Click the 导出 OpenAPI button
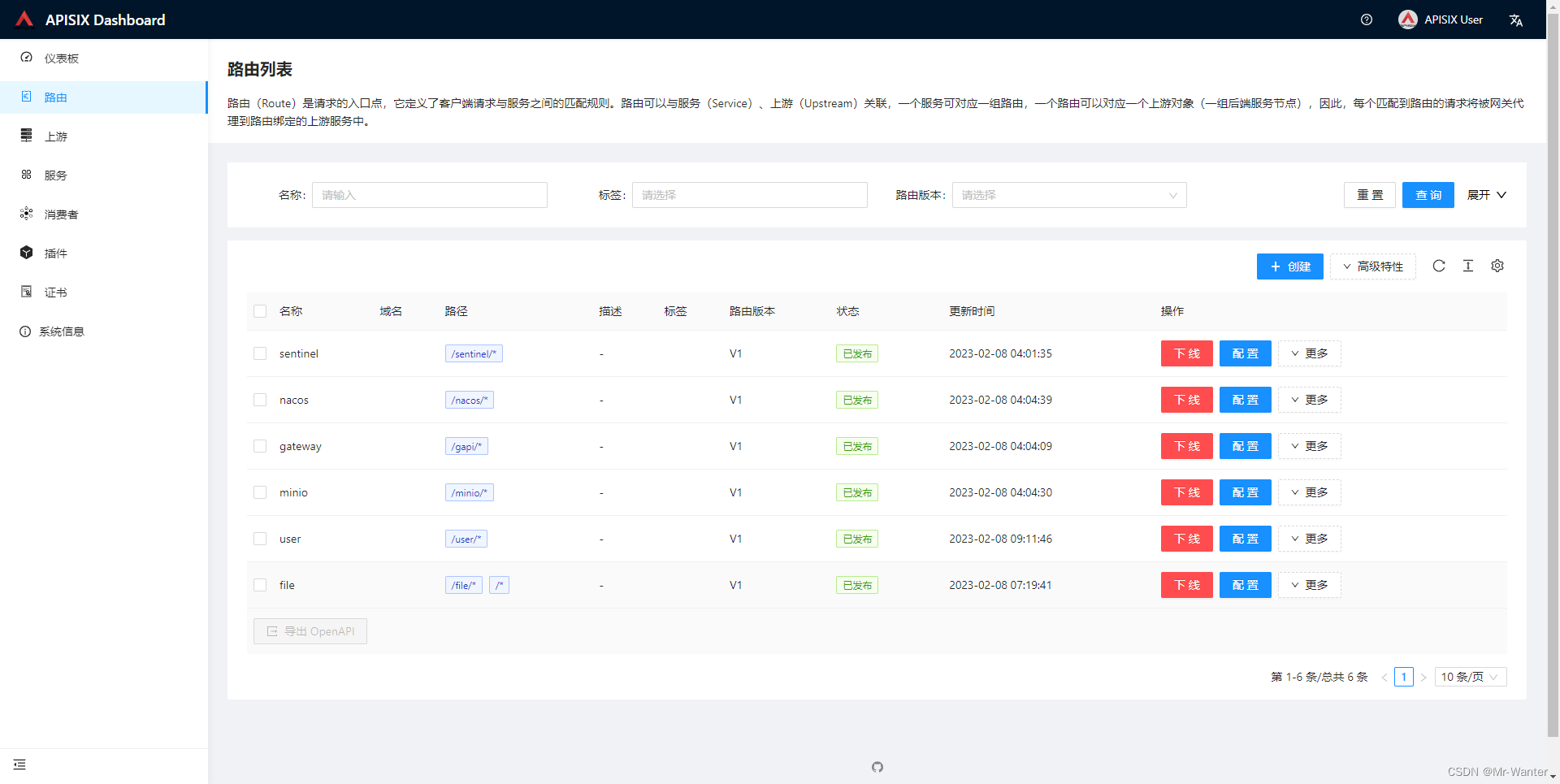The height and width of the screenshot is (784, 1560). 310,631
